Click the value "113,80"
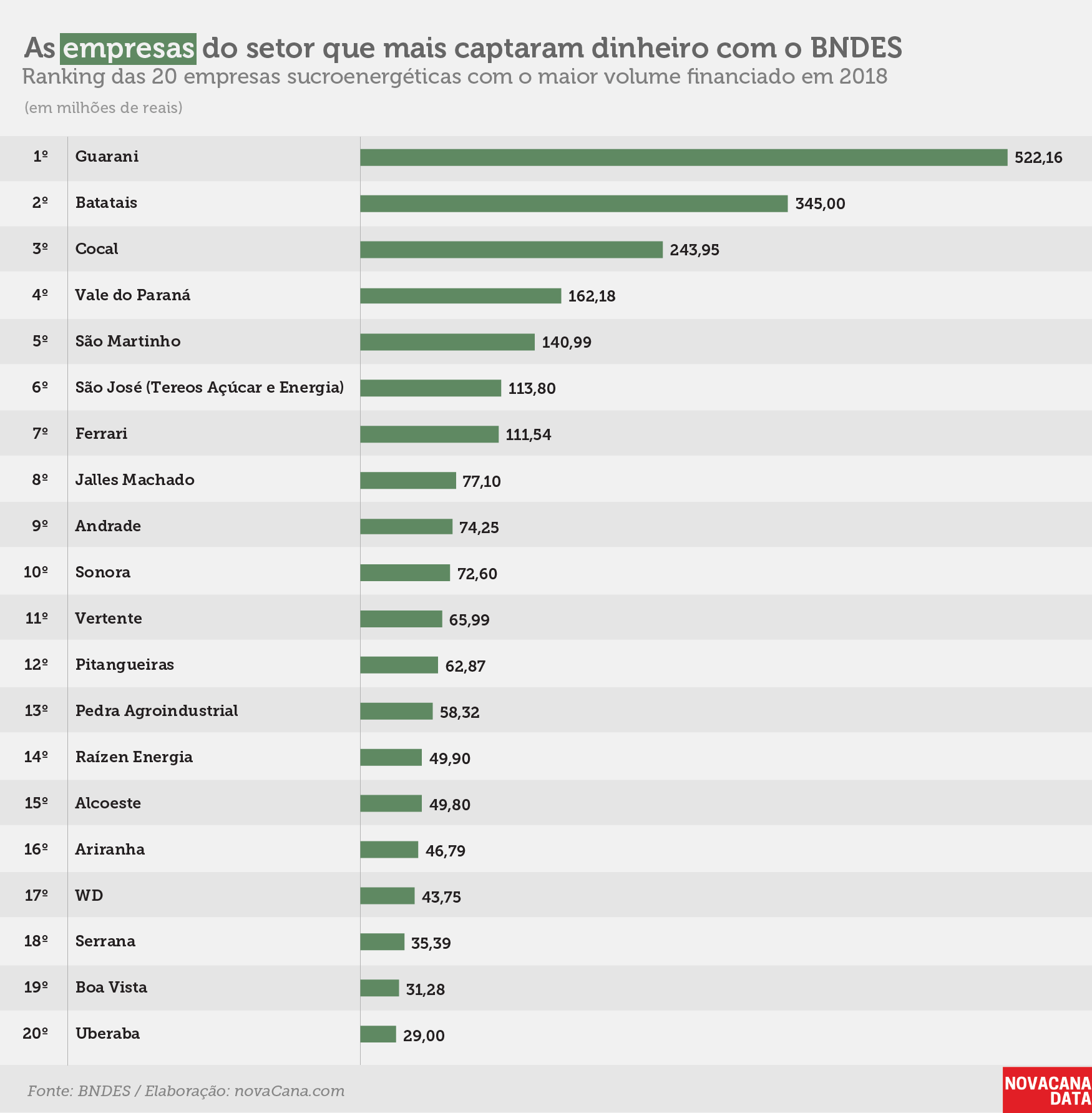This screenshot has height=1113, width=1092. point(532,389)
